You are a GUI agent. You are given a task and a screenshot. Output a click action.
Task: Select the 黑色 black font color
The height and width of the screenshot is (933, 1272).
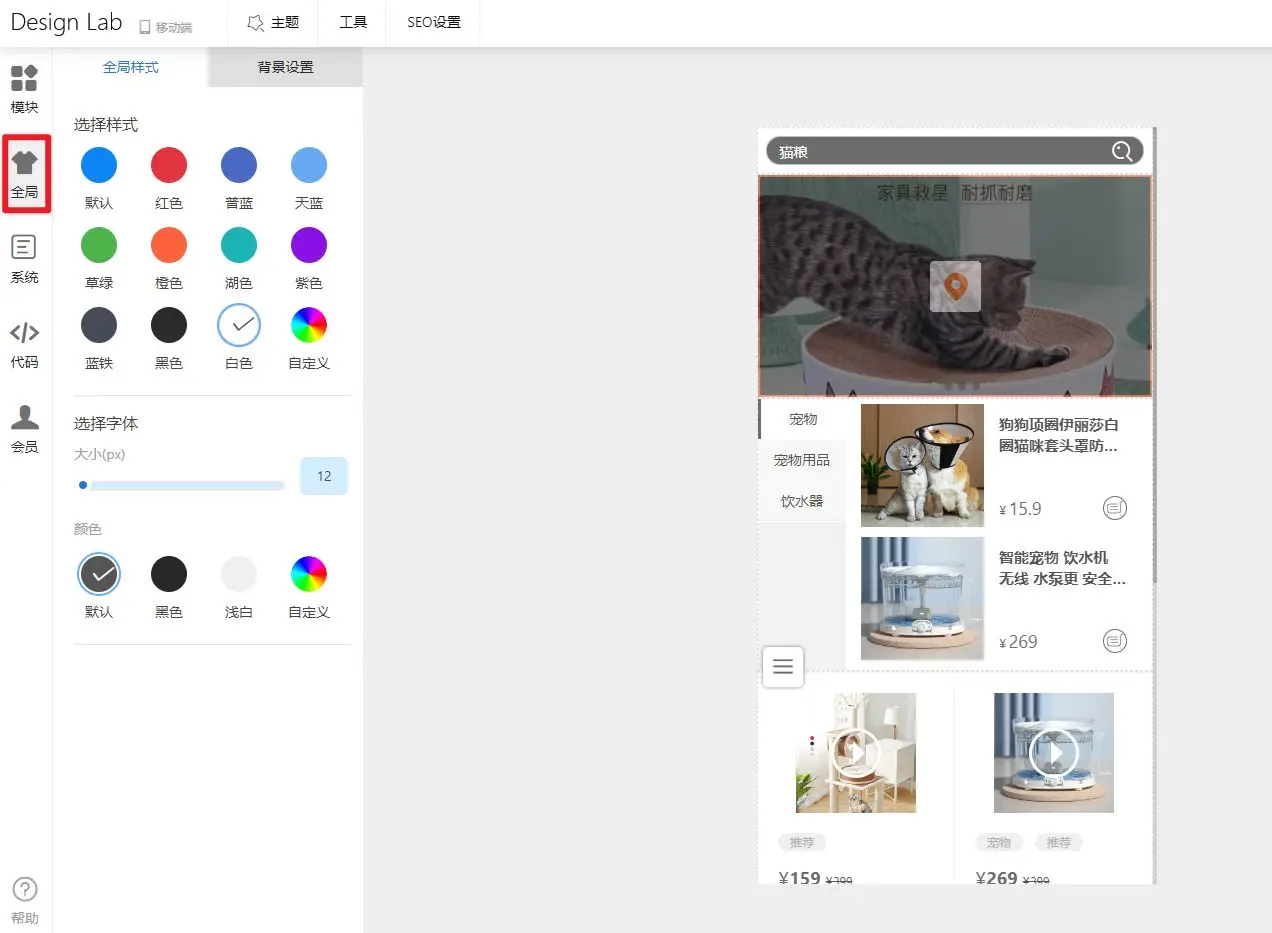tap(169, 574)
